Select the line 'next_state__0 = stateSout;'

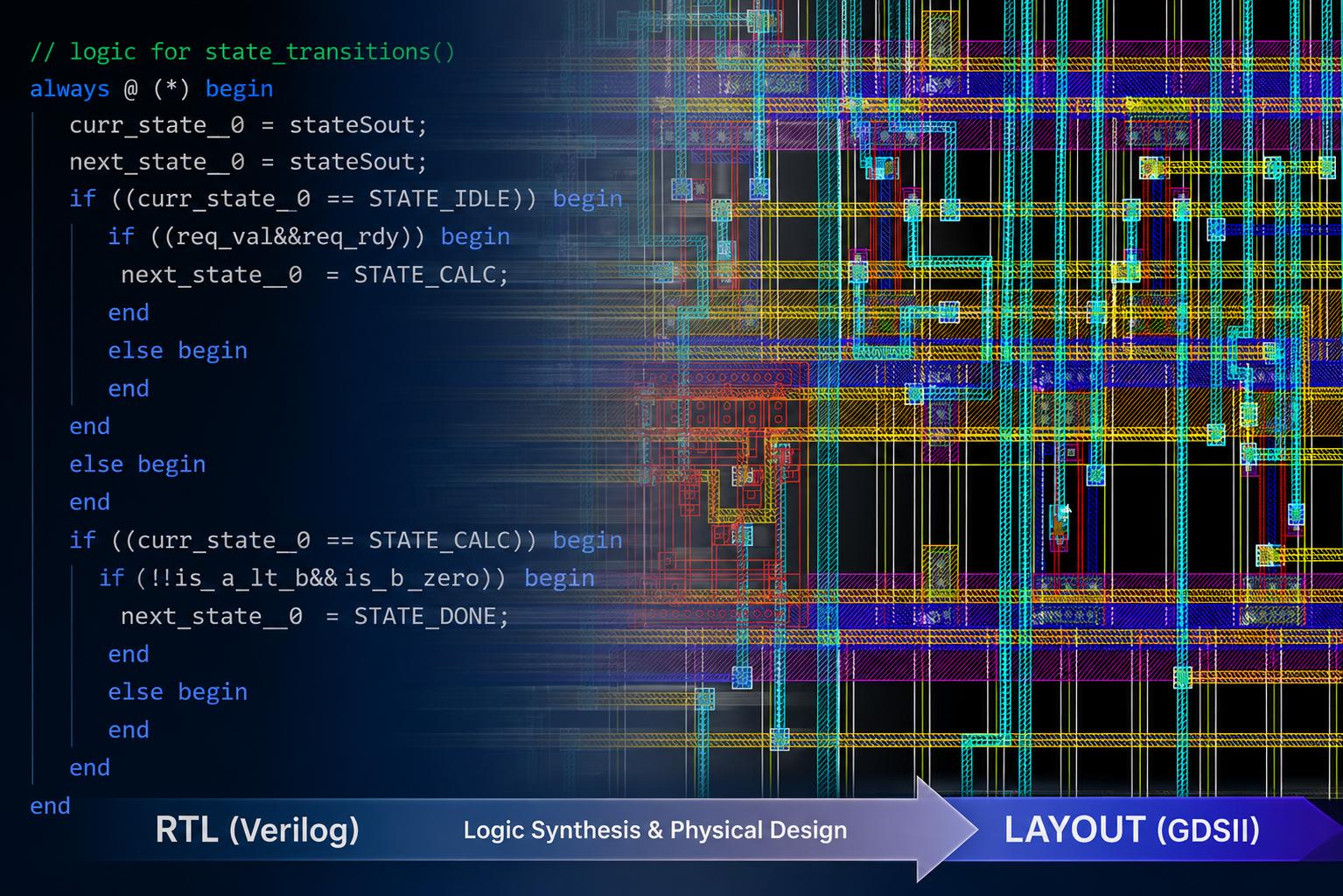pyautogui.click(x=248, y=163)
